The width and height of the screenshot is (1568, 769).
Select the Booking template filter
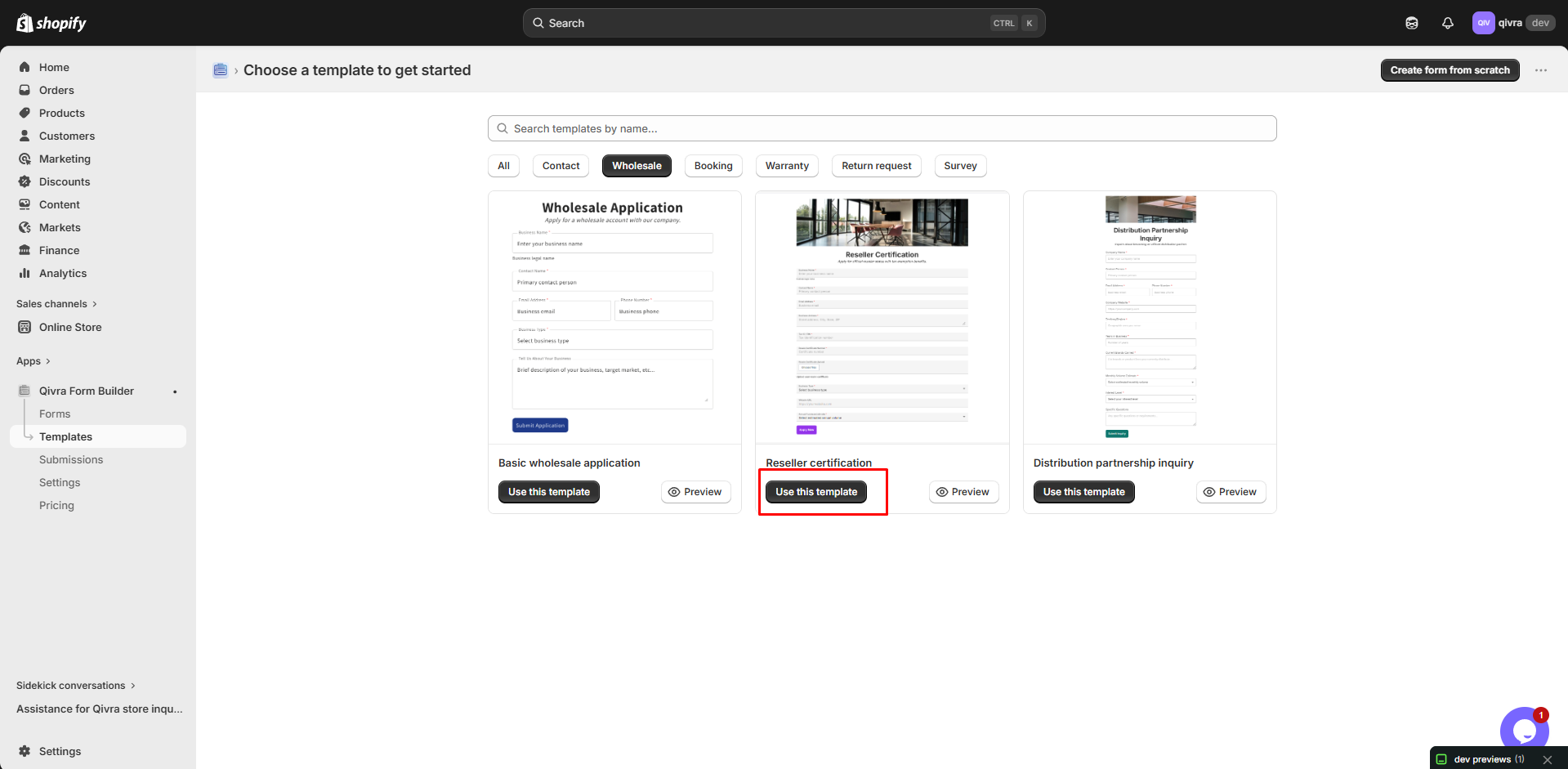pyautogui.click(x=713, y=166)
